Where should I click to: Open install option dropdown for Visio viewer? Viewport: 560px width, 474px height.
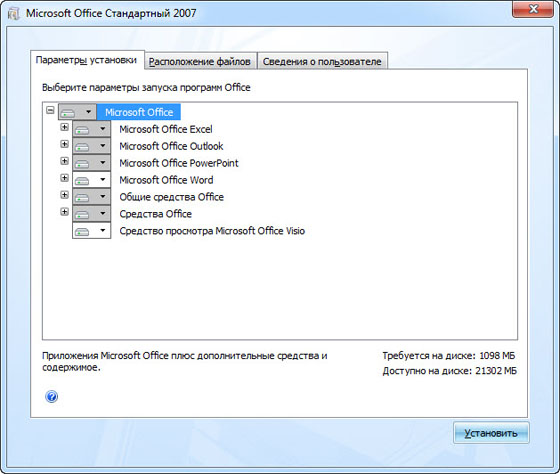point(91,231)
